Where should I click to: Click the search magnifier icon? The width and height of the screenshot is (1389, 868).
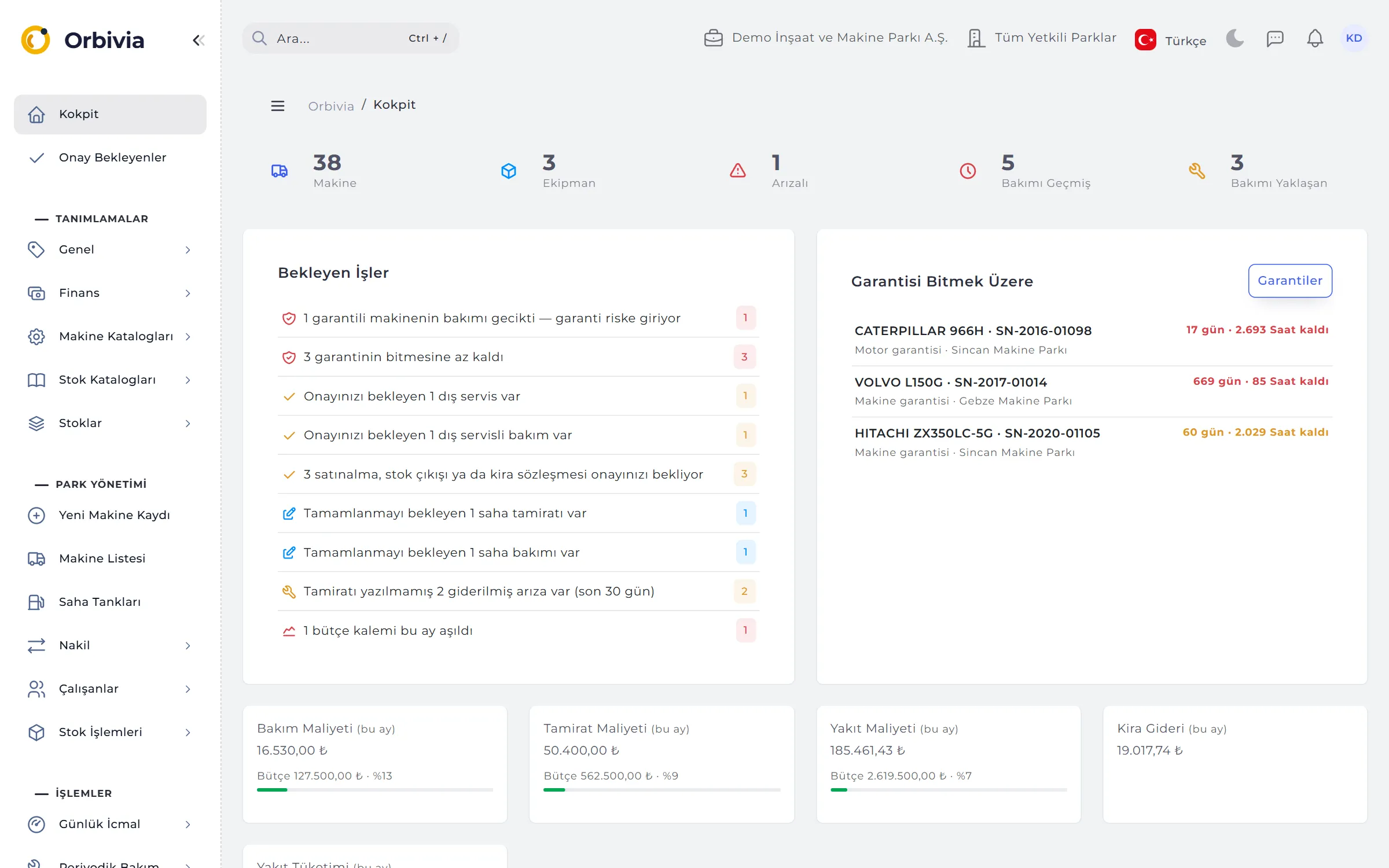tap(259, 38)
